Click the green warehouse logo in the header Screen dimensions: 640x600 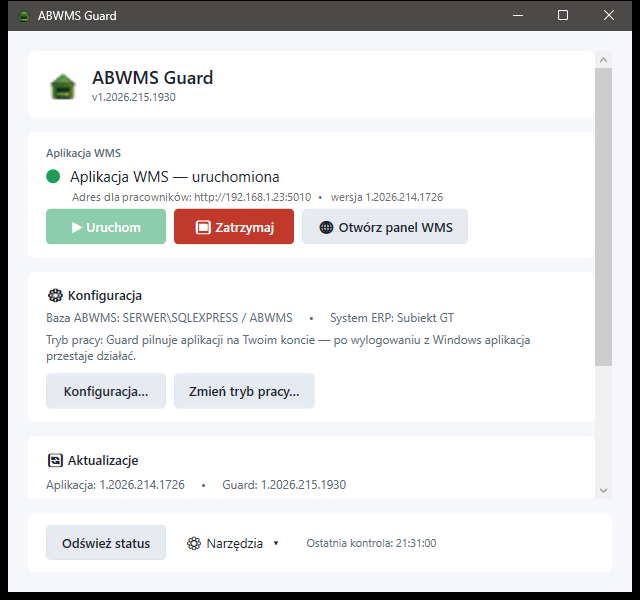click(x=63, y=87)
